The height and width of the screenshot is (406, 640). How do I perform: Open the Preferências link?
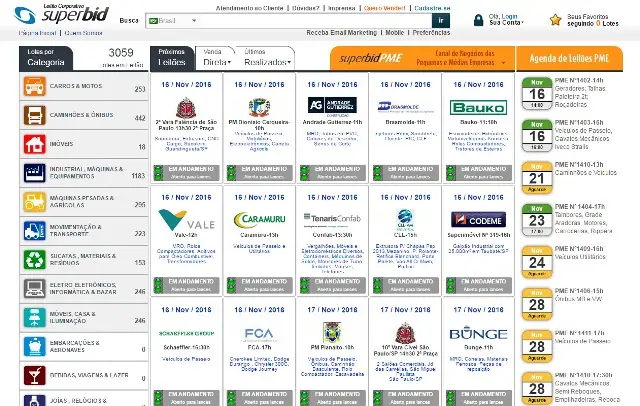[x=431, y=33]
